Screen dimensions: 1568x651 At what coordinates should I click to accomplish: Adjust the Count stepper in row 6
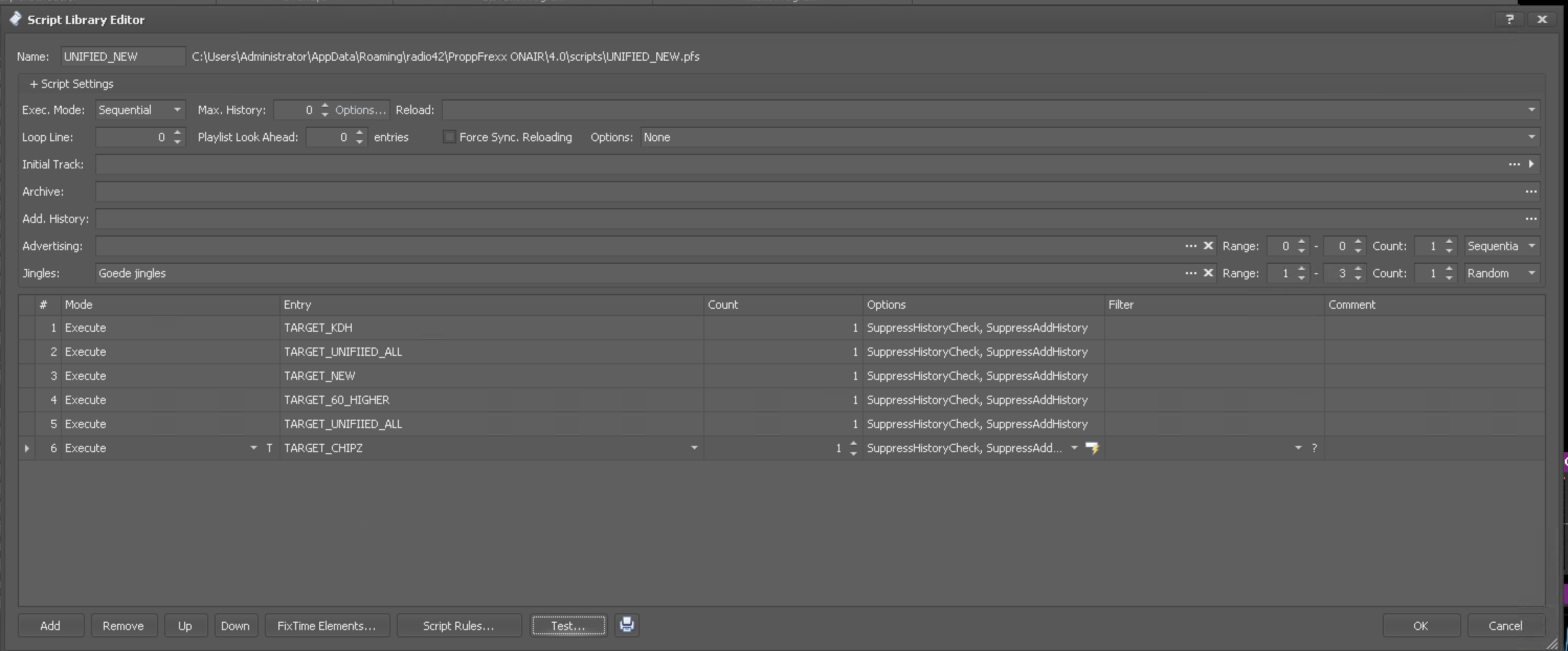854,448
